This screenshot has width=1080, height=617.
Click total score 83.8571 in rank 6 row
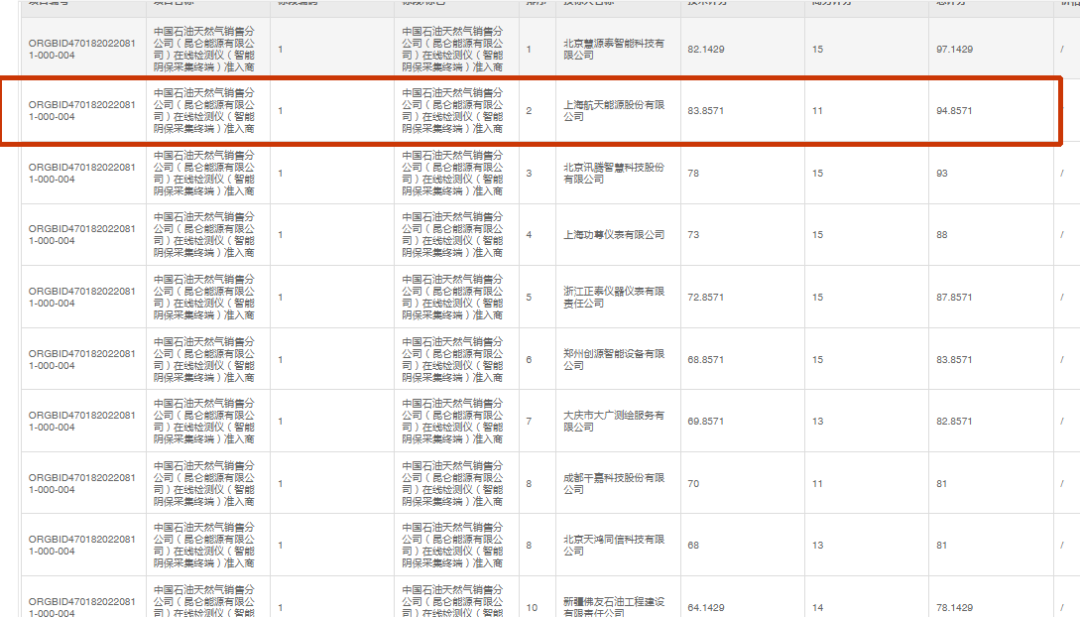pos(954,359)
